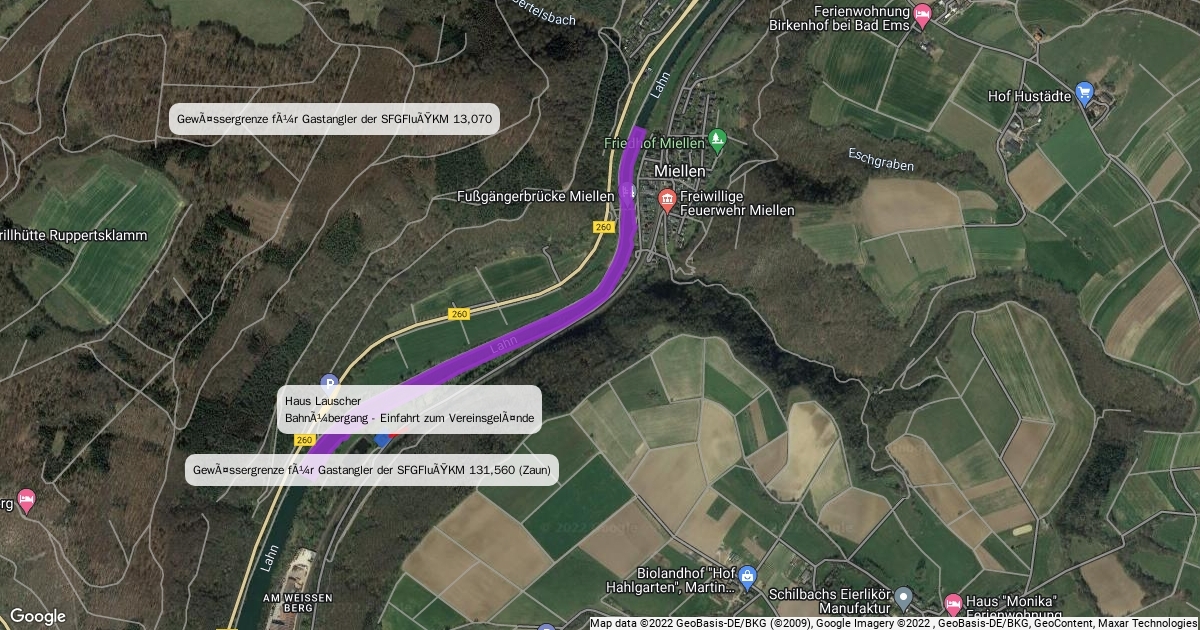Click the Miellen town name label
This screenshot has width=1200, height=630.
pyautogui.click(x=680, y=172)
